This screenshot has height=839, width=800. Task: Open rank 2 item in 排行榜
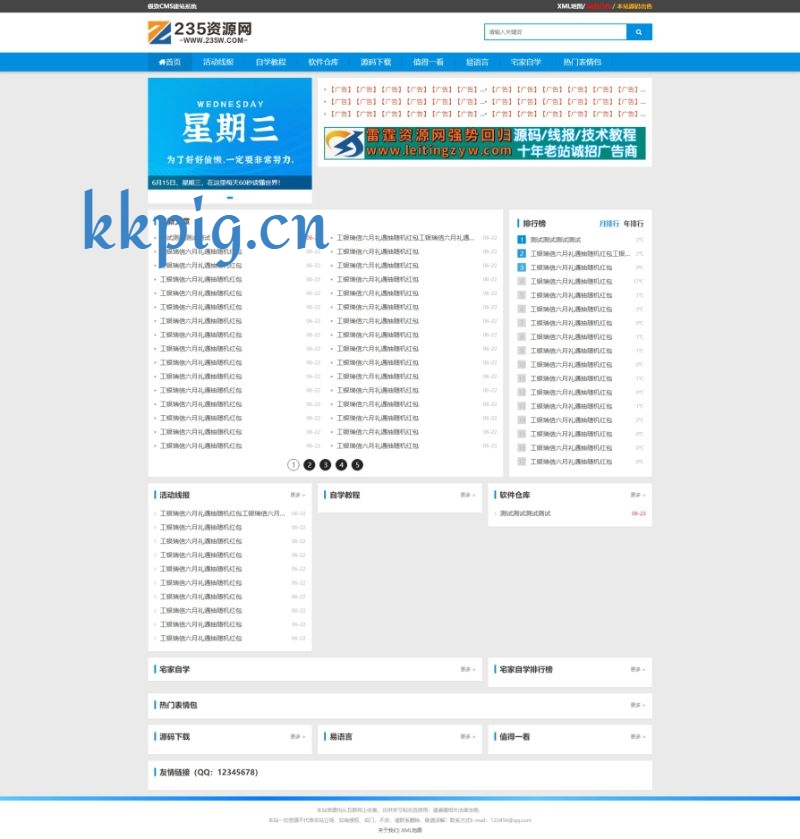click(580, 254)
